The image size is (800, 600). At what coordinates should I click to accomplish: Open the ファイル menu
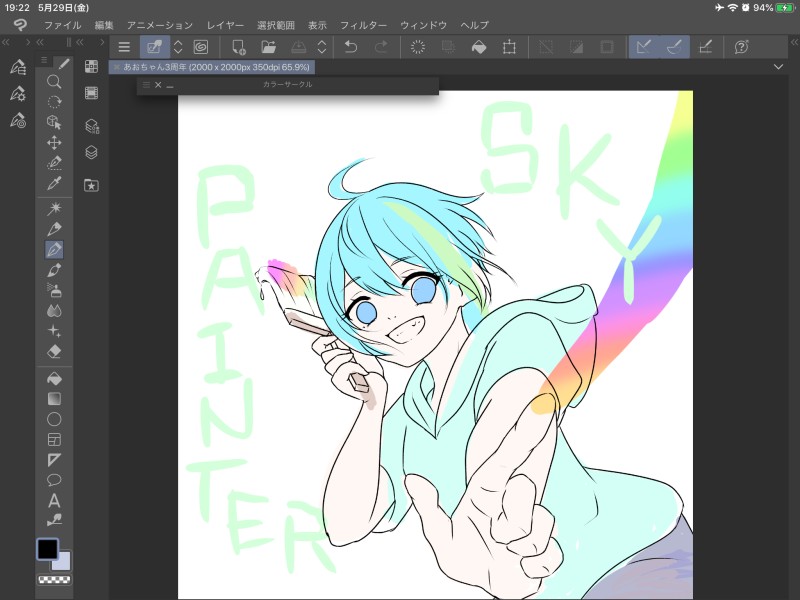[62, 25]
